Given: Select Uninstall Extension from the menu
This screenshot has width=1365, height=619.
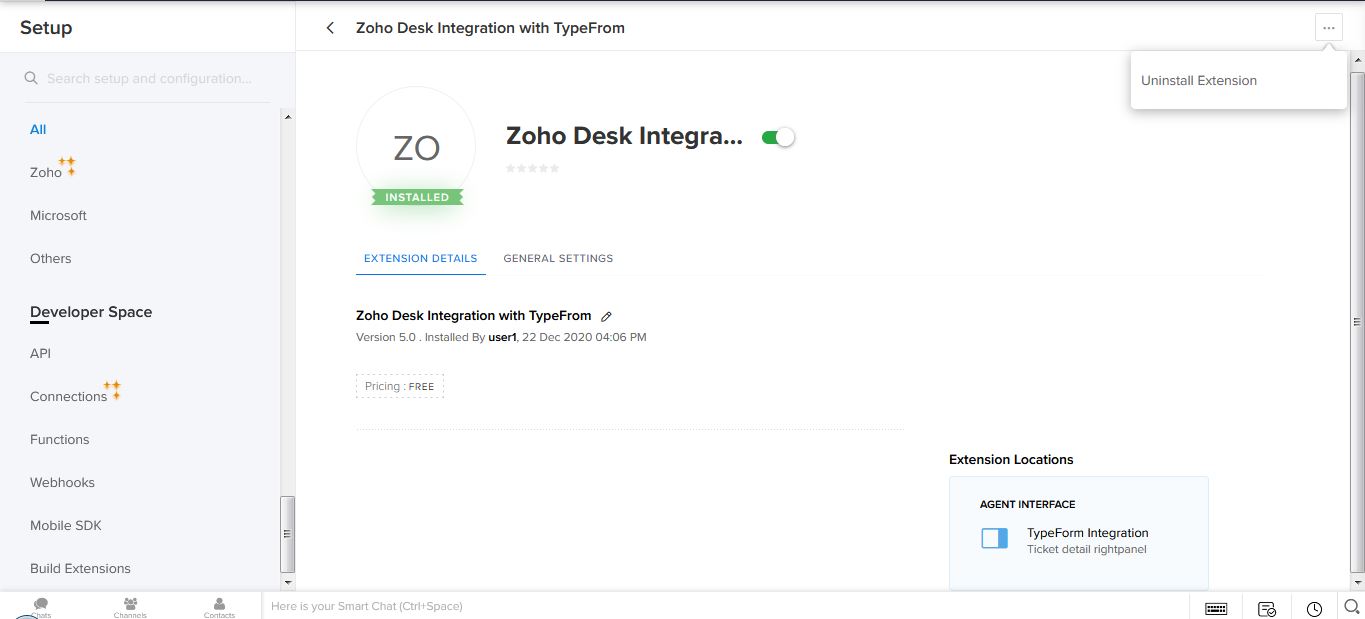Looking at the screenshot, I should tap(1199, 81).
